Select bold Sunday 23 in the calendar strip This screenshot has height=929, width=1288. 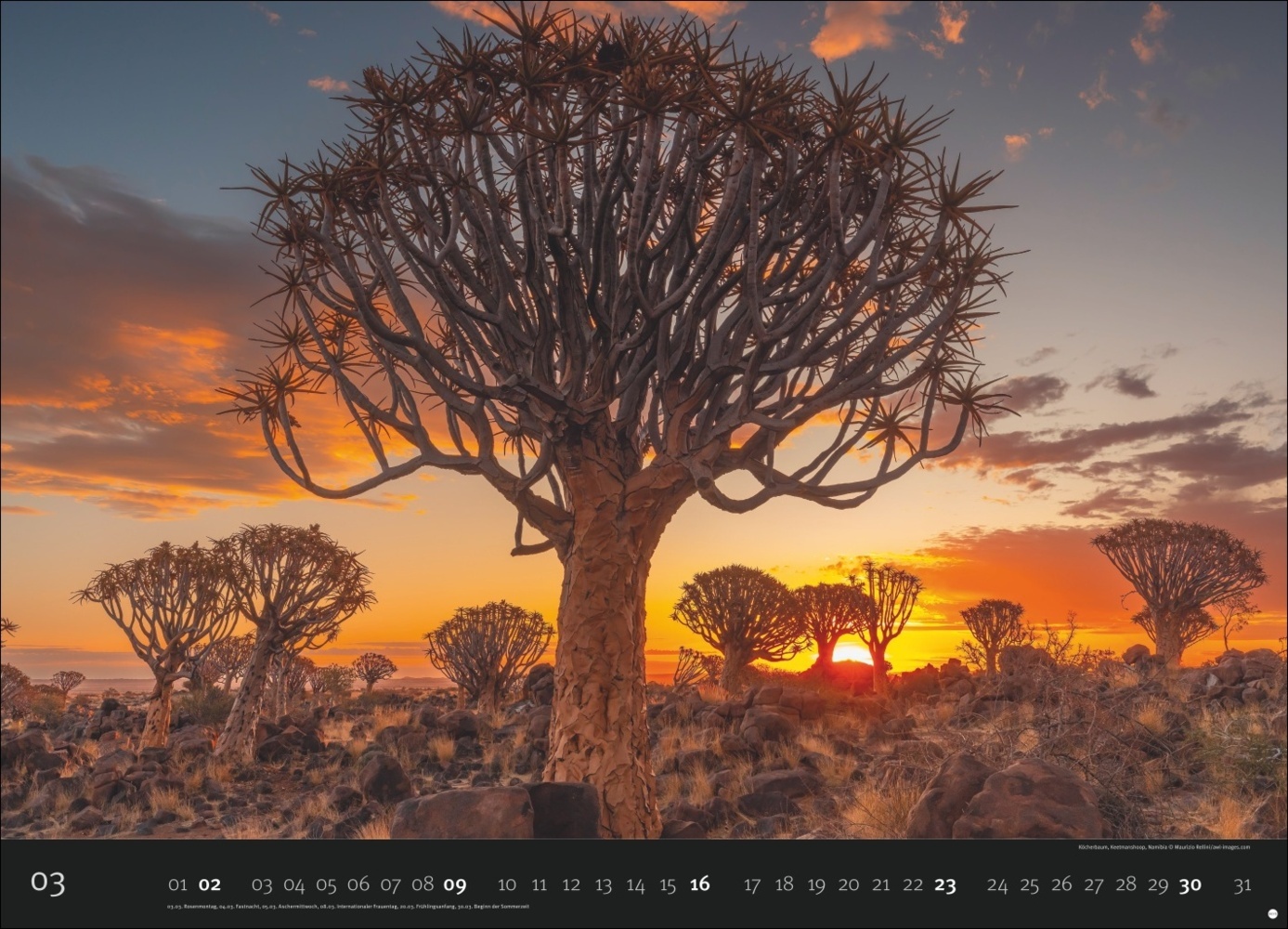(945, 885)
